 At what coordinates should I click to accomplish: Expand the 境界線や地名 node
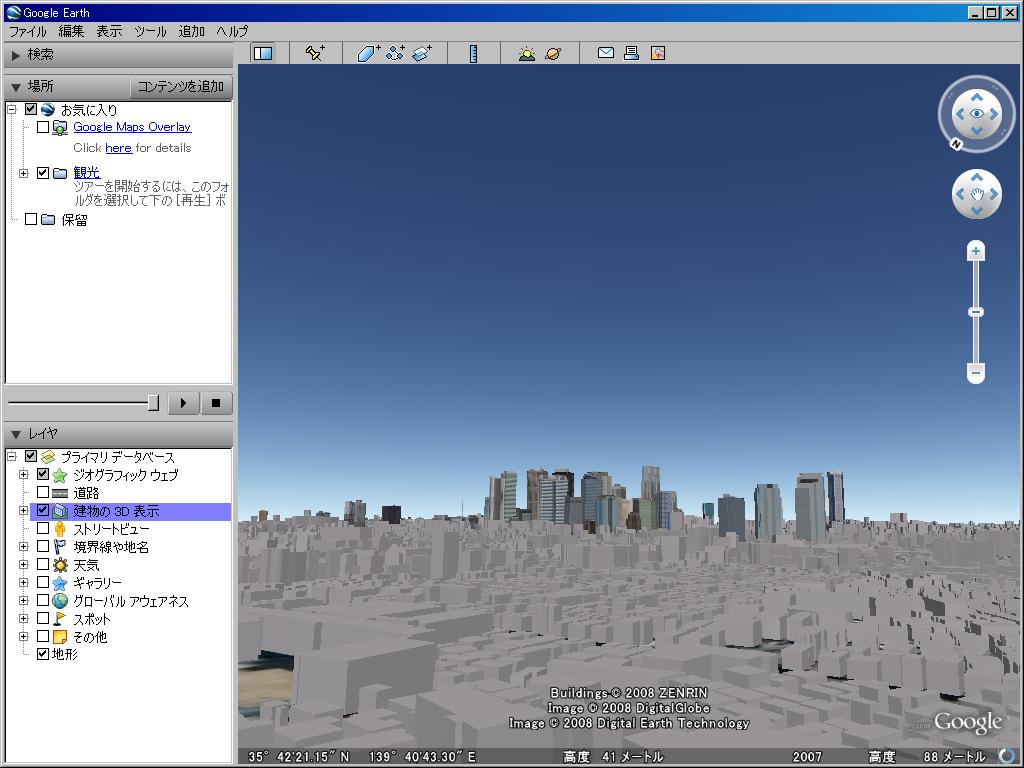click(x=24, y=547)
